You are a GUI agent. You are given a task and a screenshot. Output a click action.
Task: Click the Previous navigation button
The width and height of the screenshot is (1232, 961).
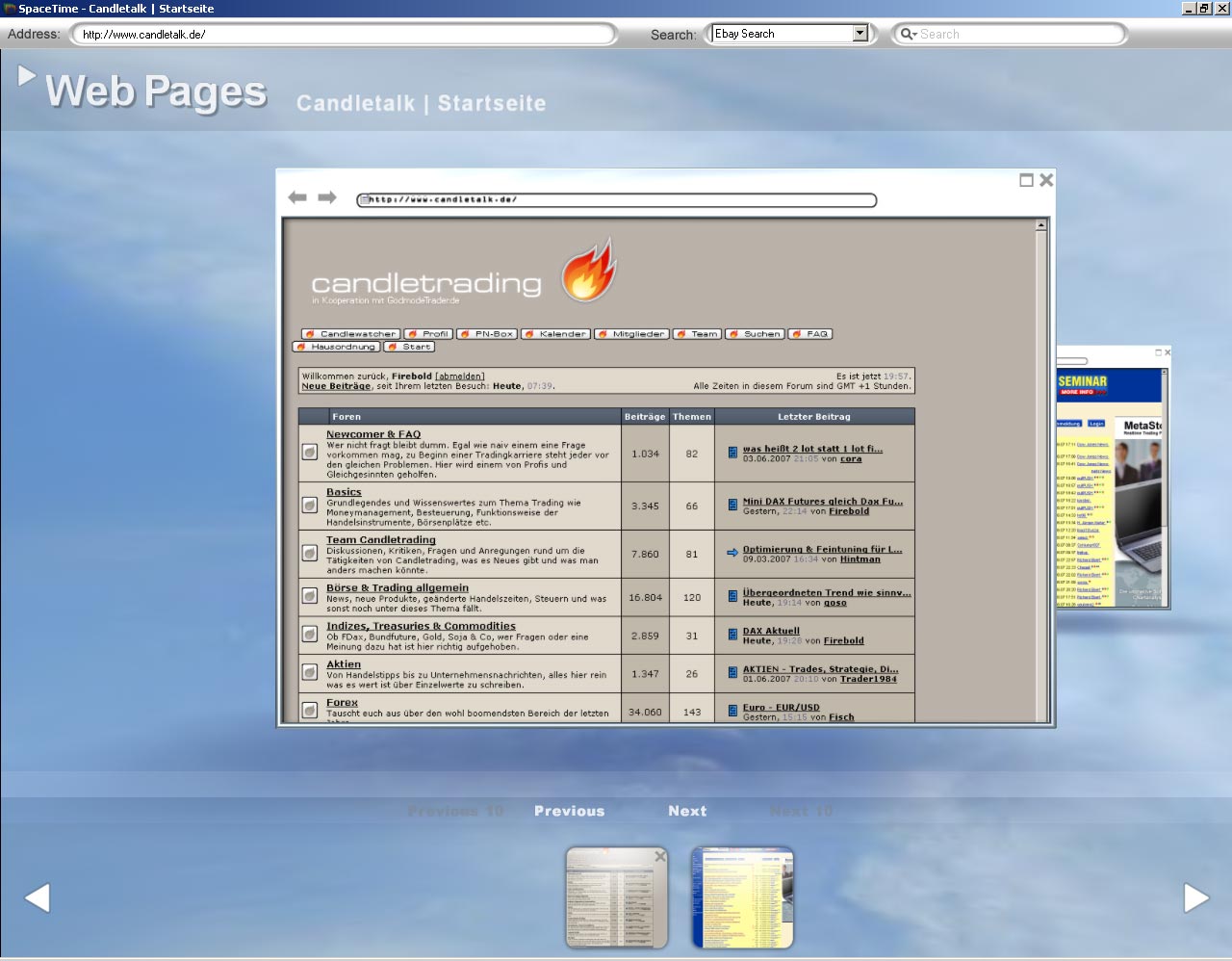569,811
